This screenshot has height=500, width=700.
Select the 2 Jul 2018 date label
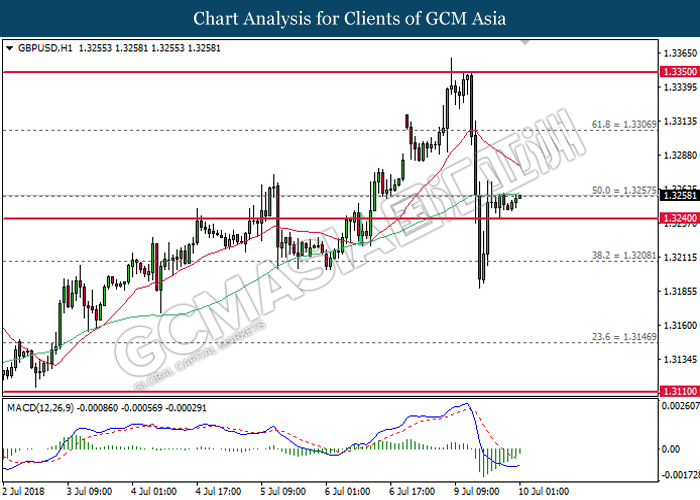coord(24,492)
